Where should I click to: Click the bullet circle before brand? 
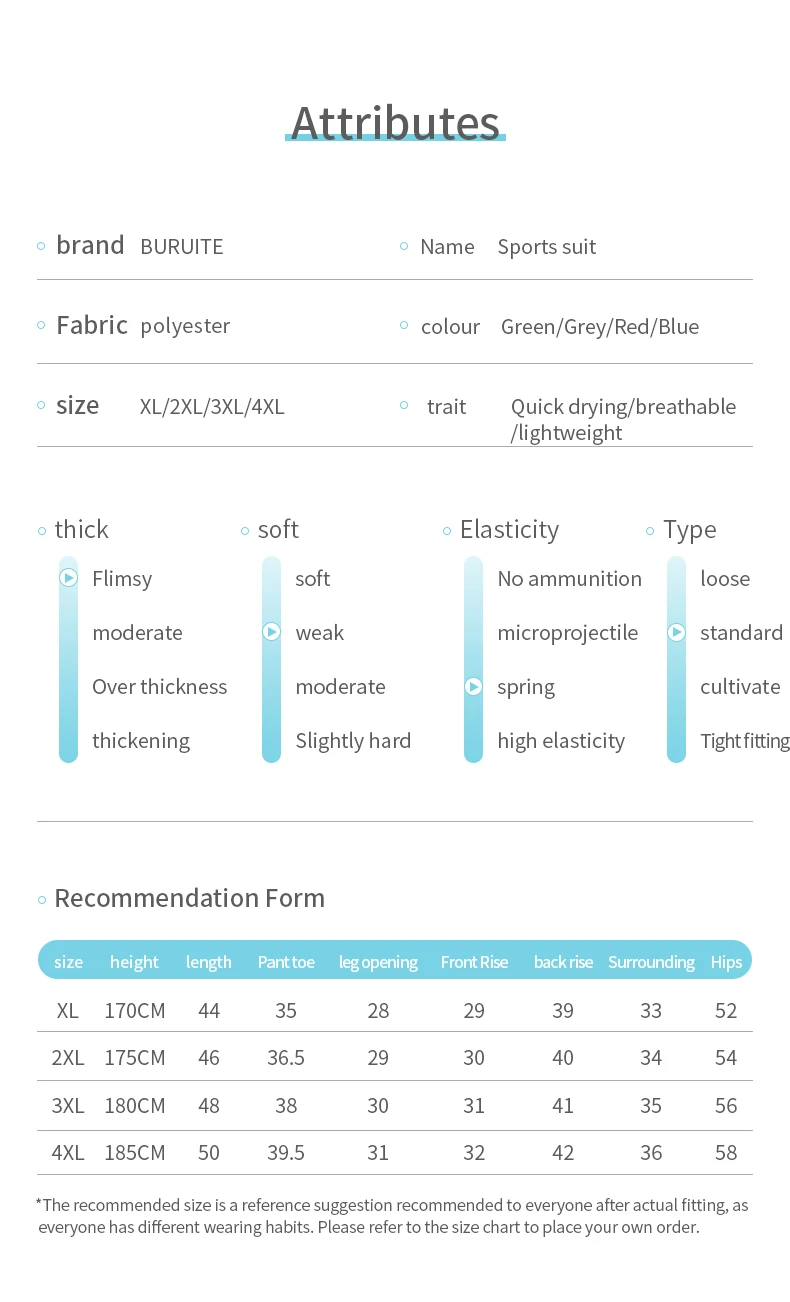coord(41,246)
